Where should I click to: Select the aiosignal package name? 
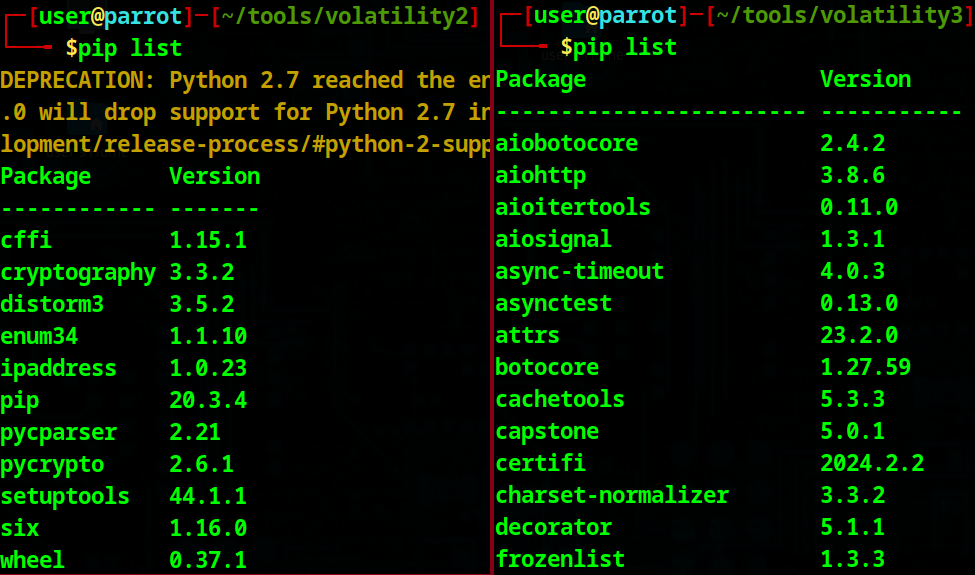(553, 241)
